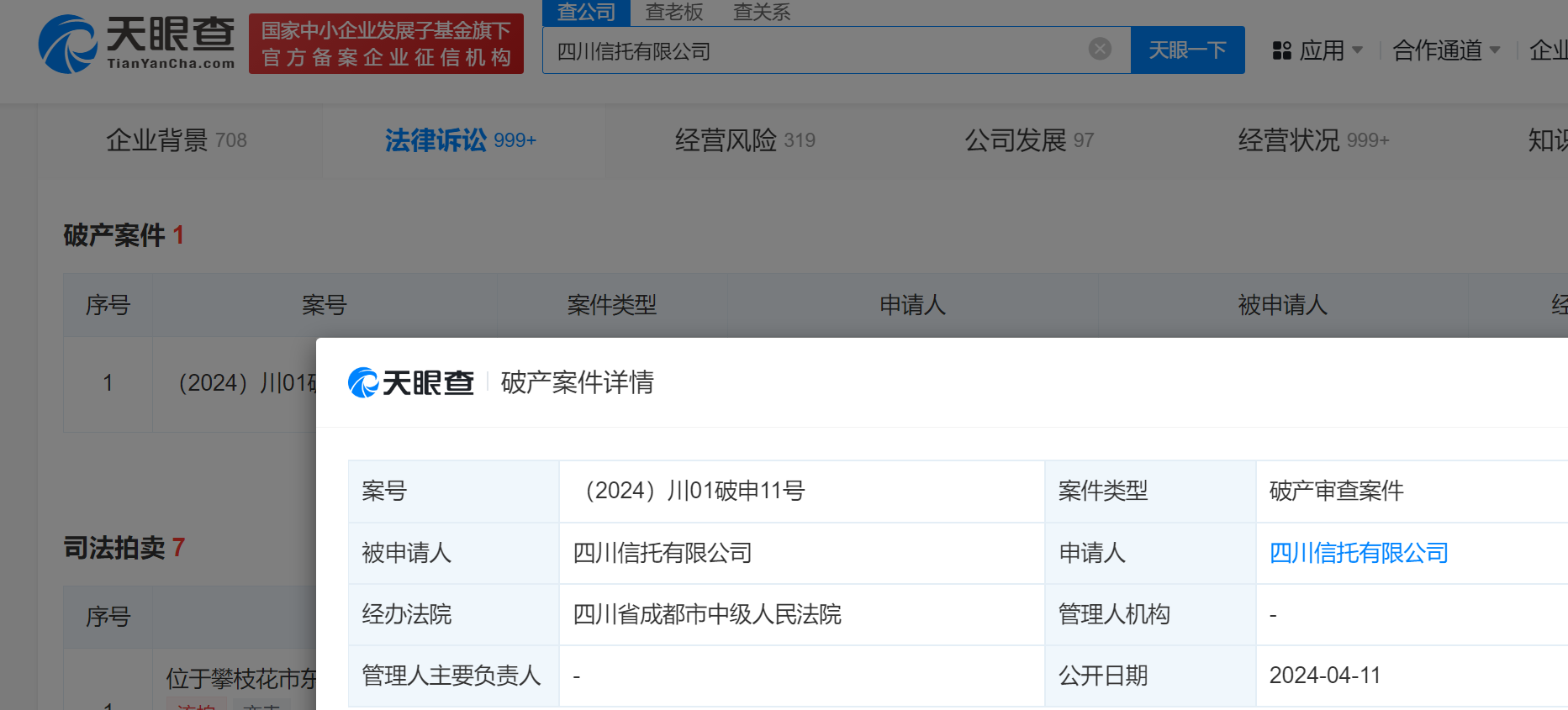Click the 天眼查 logo in popup dialog

pyautogui.click(x=411, y=383)
